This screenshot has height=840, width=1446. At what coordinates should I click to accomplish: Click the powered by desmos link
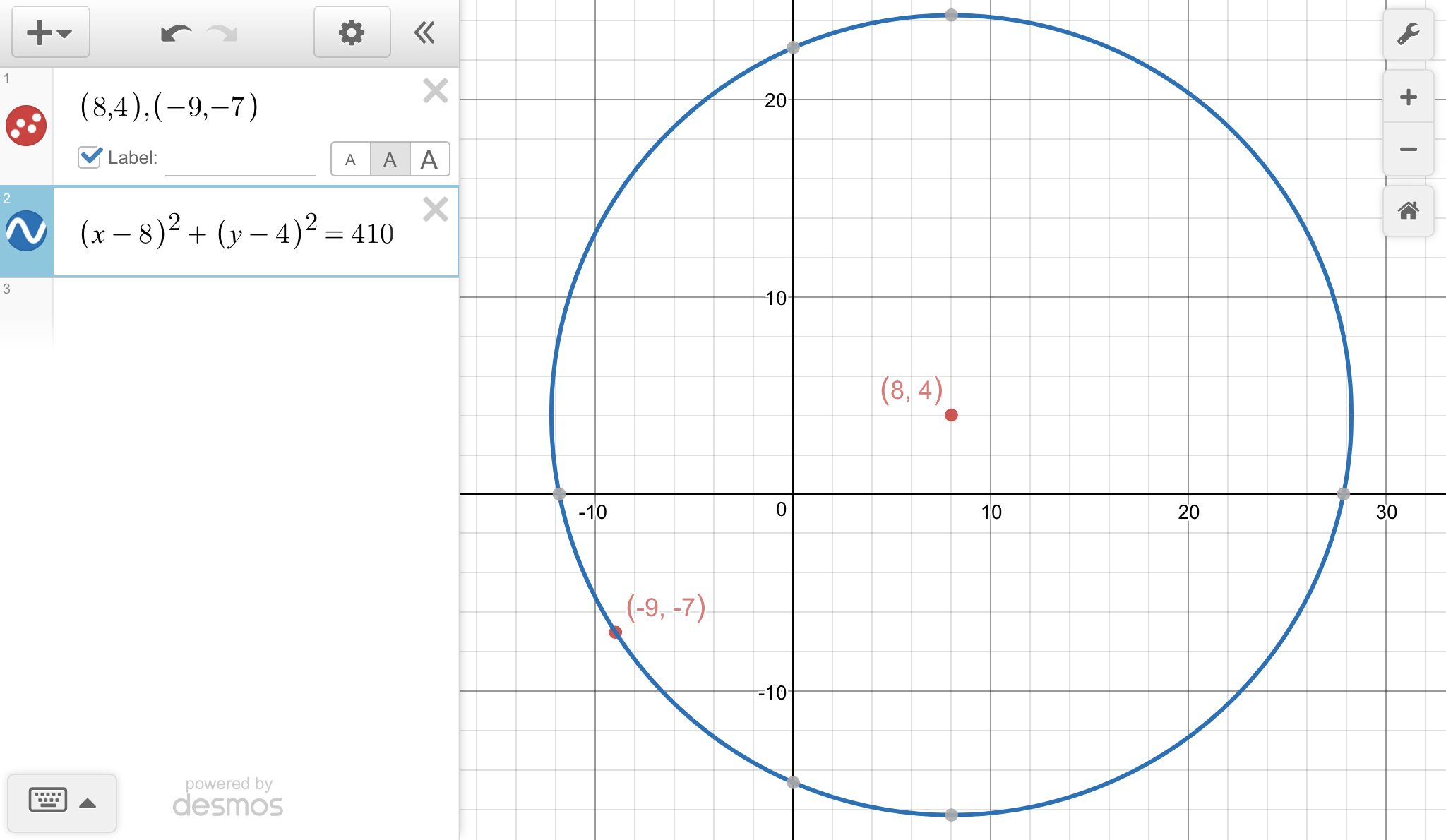(x=228, y=798)
